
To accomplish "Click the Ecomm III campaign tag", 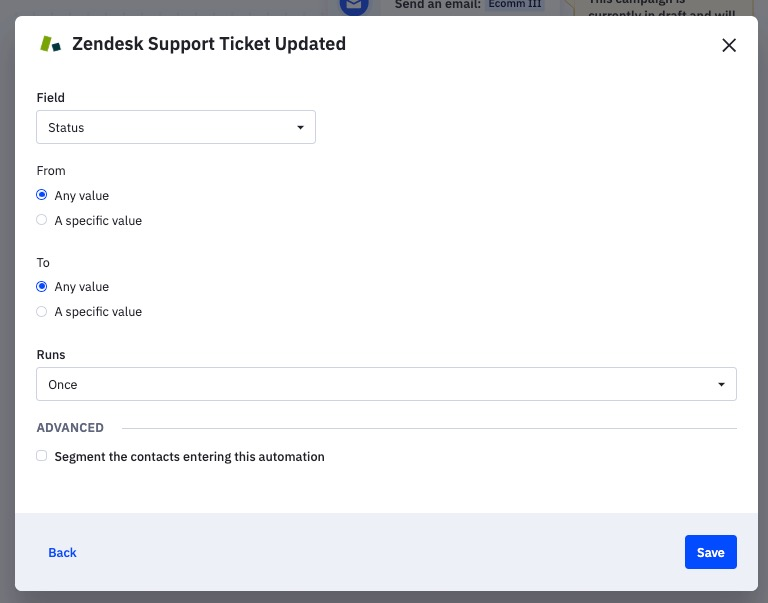I will click(x=515, y=5).
